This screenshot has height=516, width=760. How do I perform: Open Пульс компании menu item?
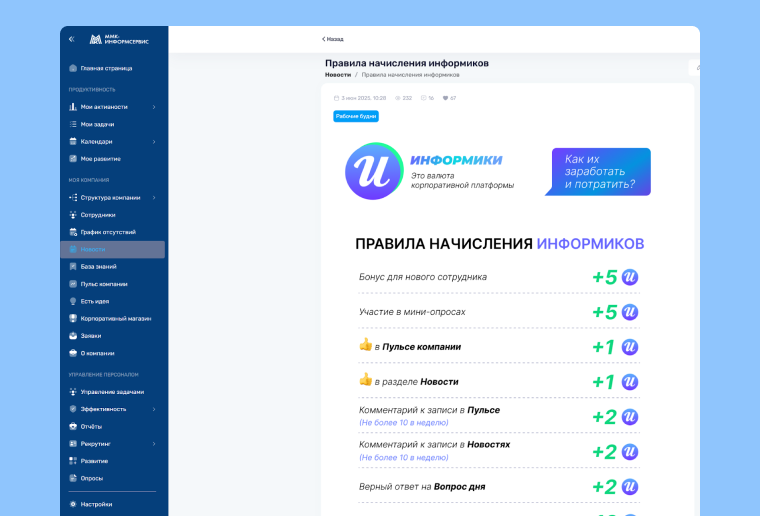[x=103, y=284]
